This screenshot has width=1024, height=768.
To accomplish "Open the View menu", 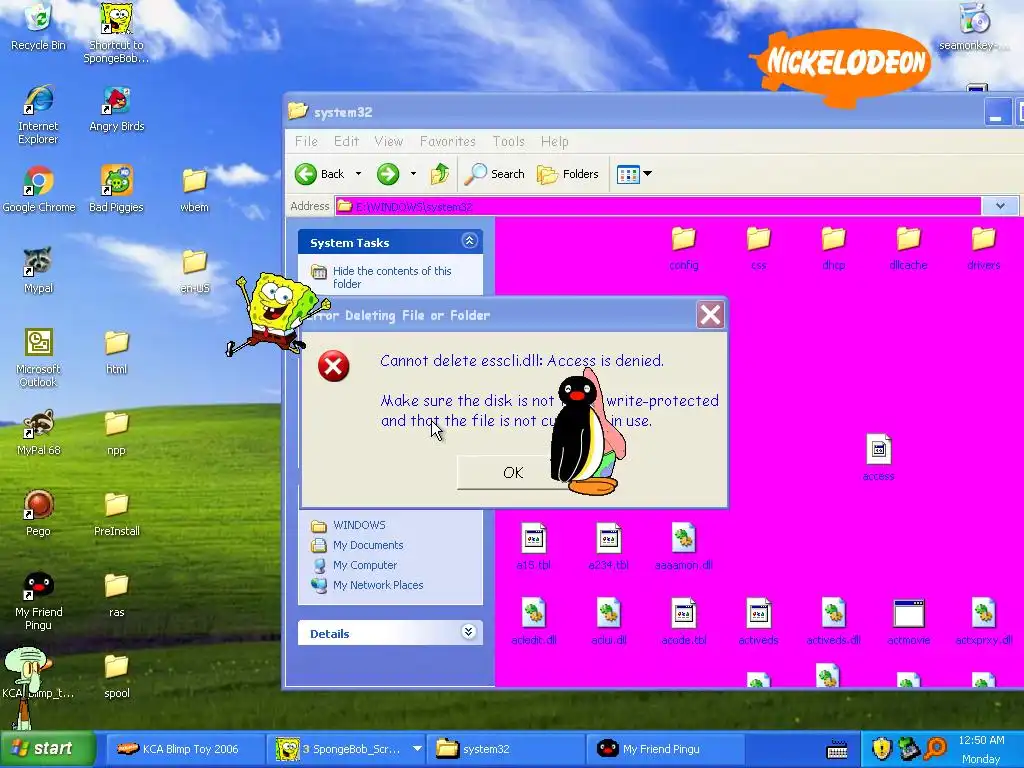I will [389, 141].
